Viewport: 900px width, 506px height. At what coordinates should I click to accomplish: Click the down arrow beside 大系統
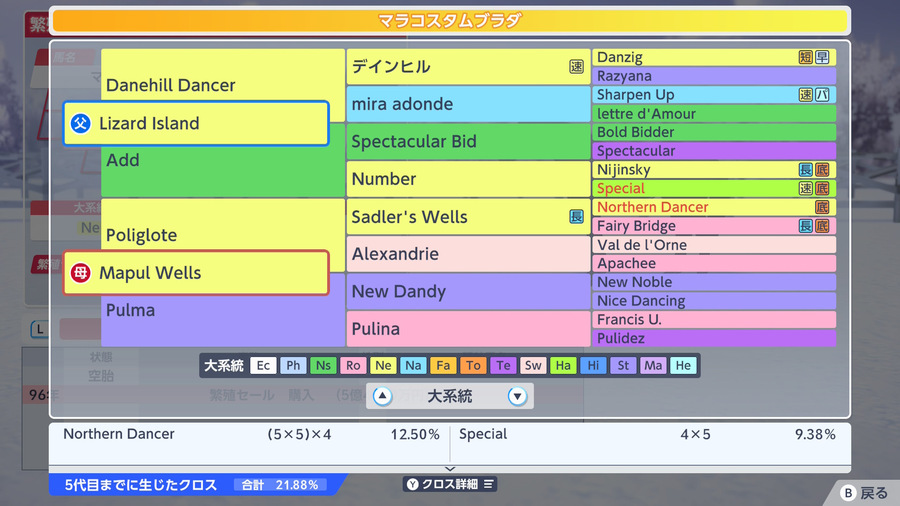click(517, 396)
